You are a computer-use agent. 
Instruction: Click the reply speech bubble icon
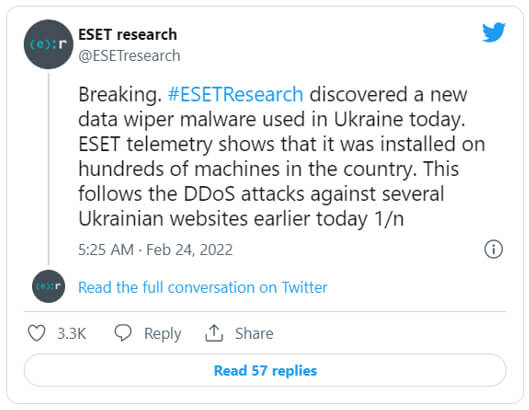(123, 333)
